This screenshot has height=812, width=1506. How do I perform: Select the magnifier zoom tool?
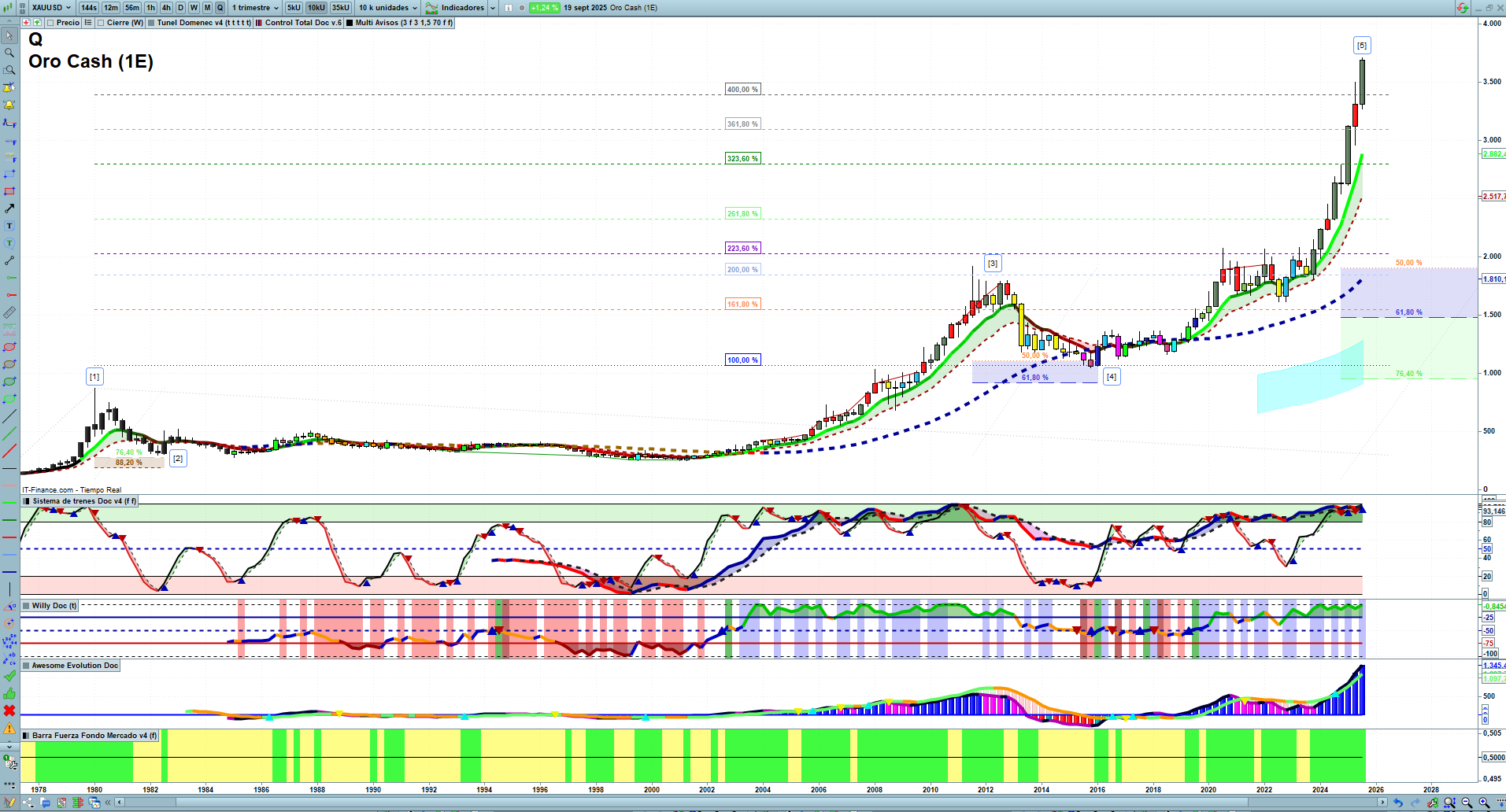point(9,53)
